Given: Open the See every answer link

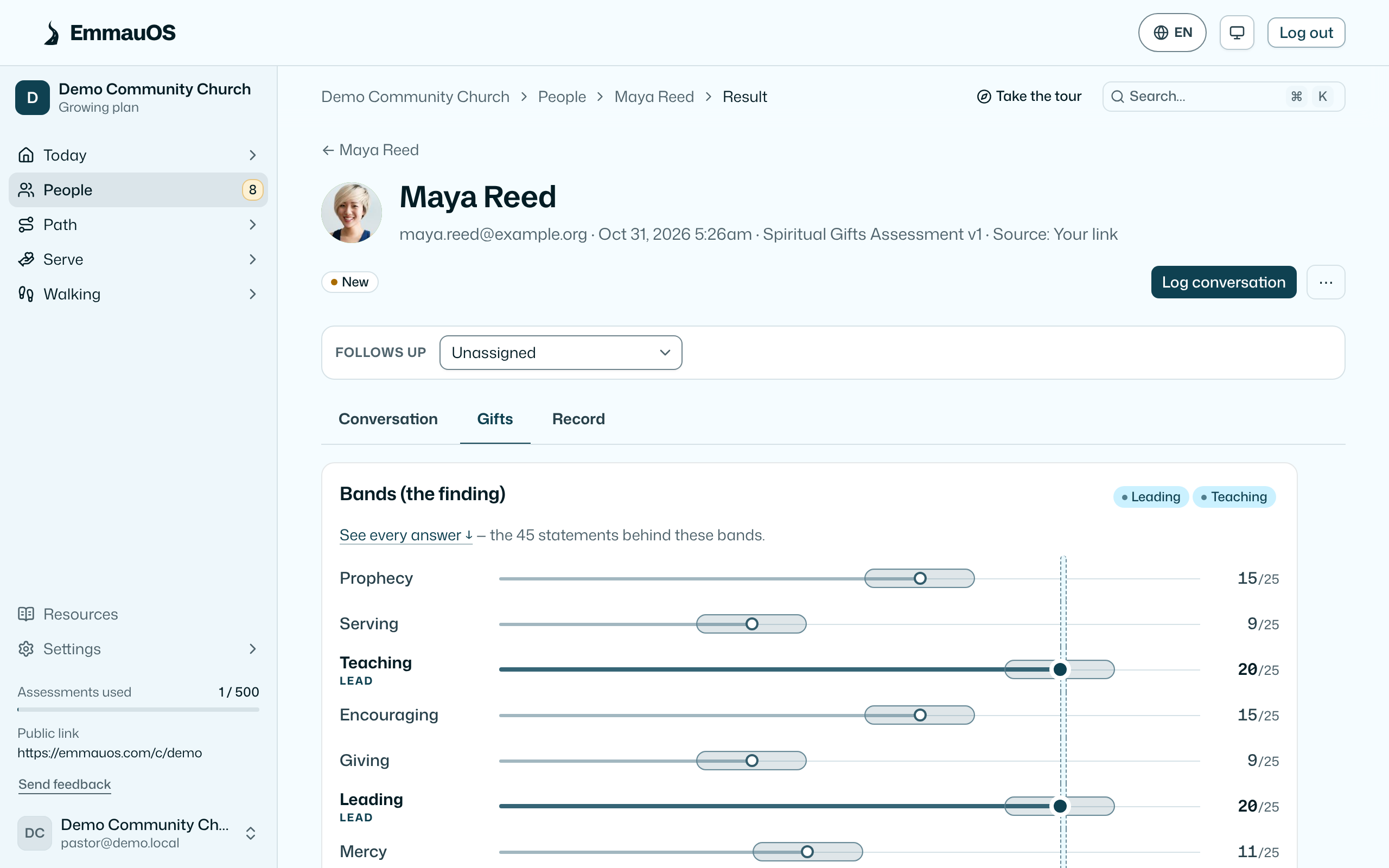Looking at the screenshot, I should [406, 535].
